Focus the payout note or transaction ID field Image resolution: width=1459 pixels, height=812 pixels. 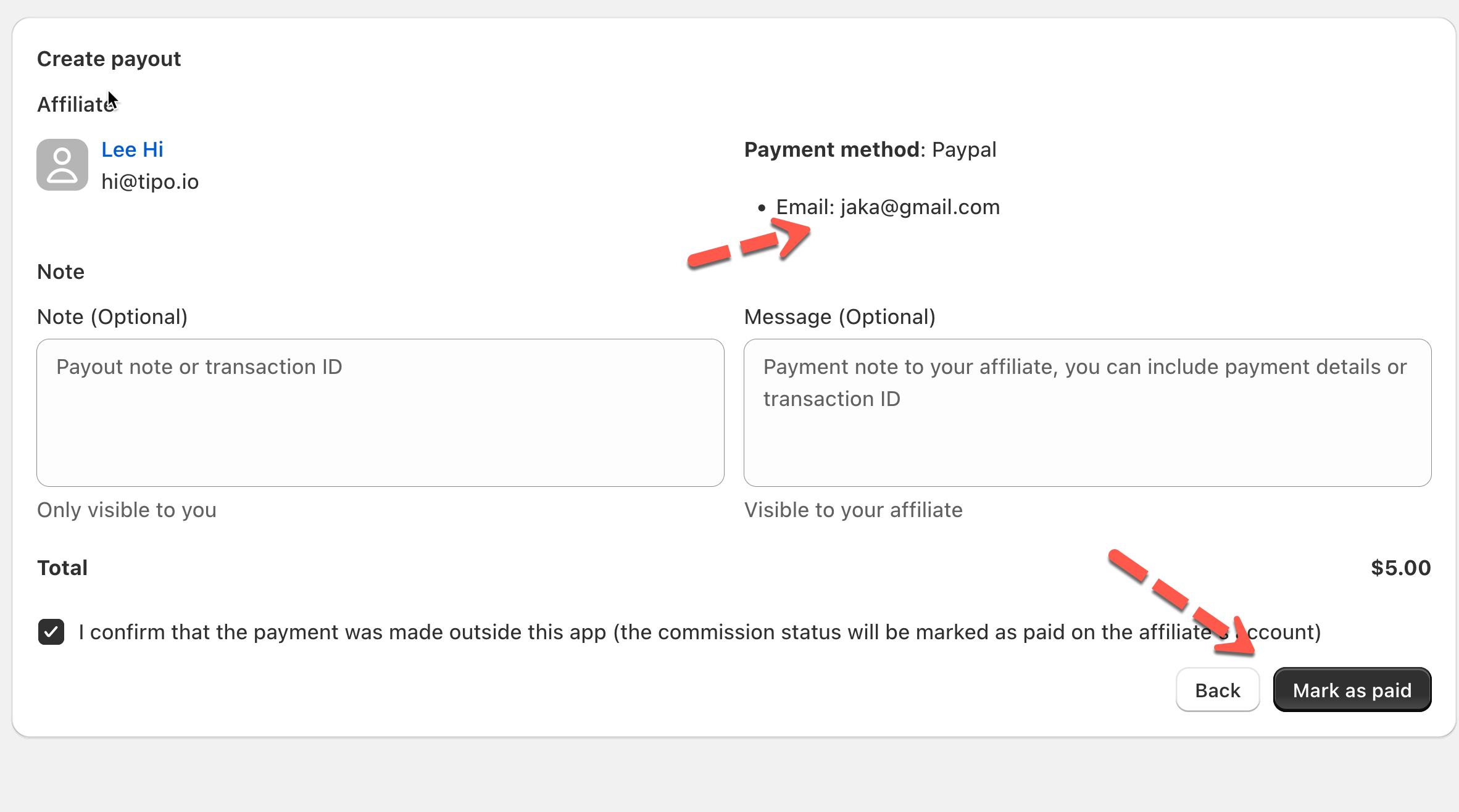pos(380,412)
